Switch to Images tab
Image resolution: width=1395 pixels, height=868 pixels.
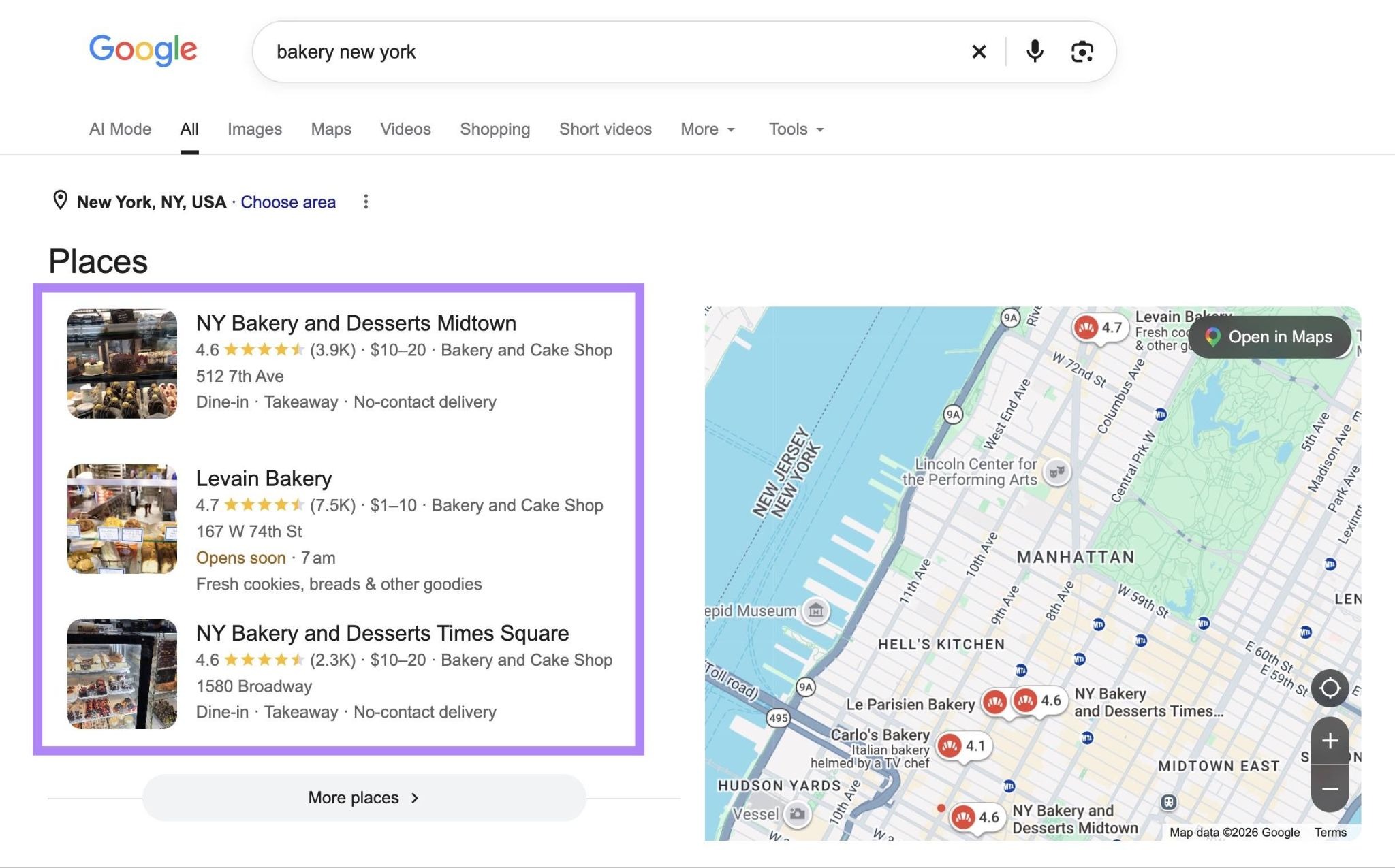pyautogui.click(x=255, y=129)
